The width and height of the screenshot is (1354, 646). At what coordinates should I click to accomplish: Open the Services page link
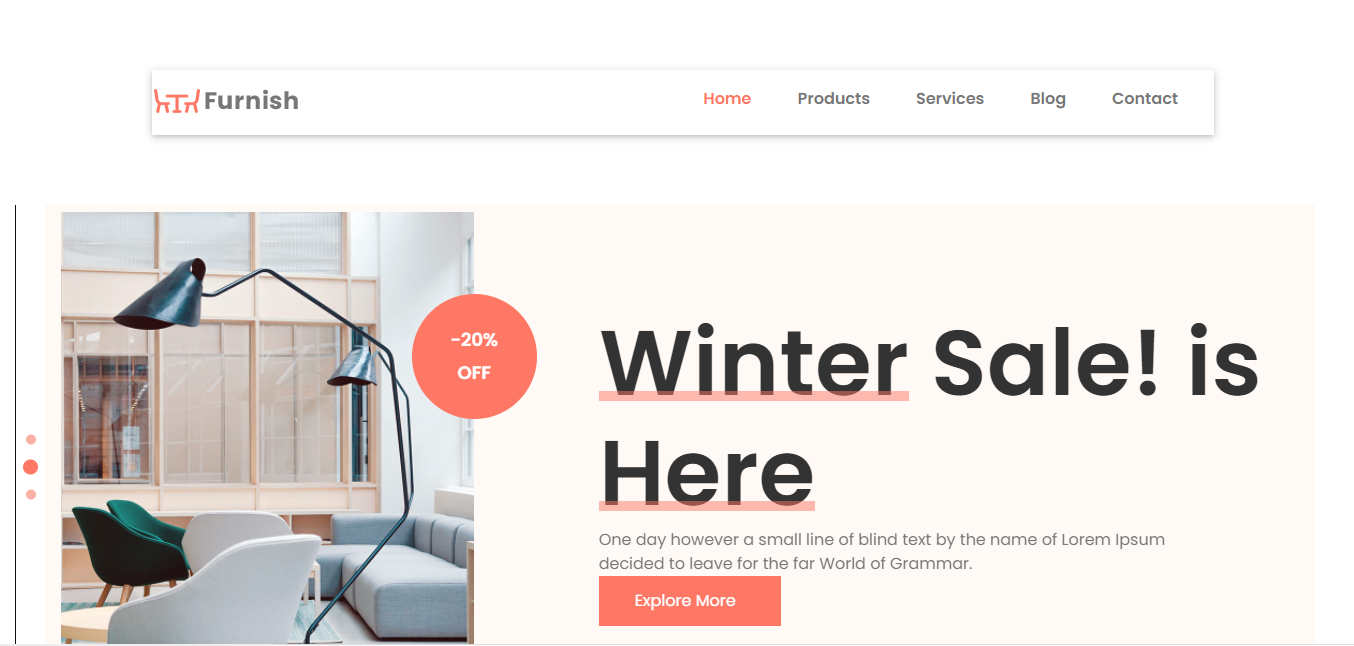[x=950, y=98]
